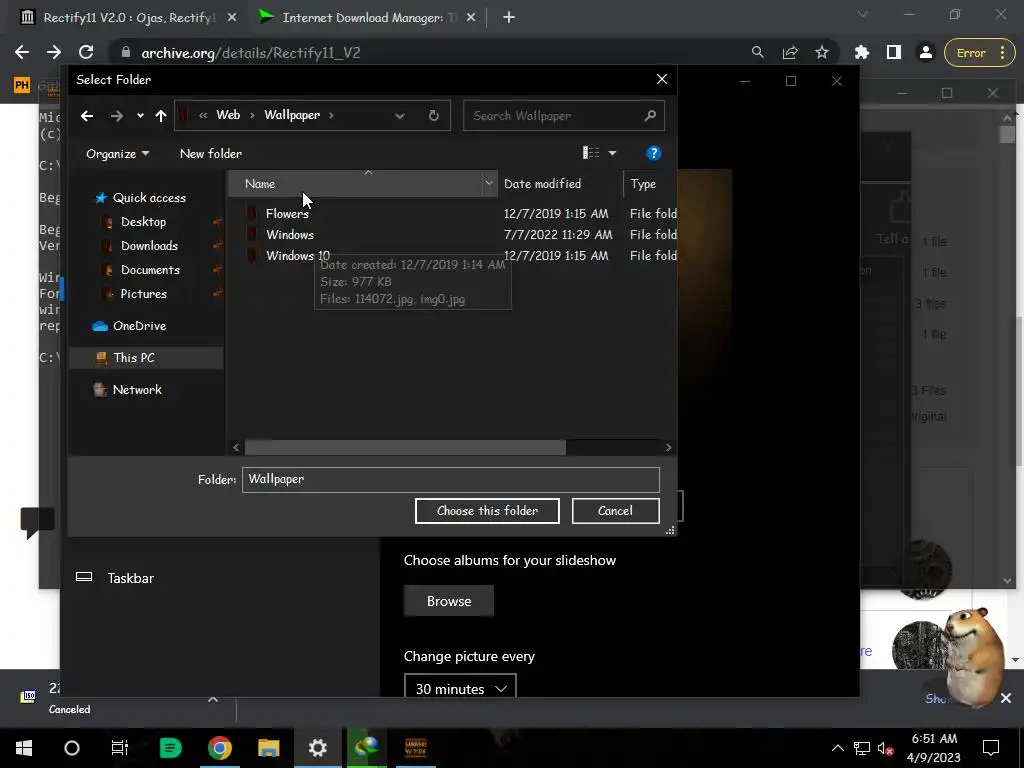
Task: Expand the address bar path dropdown
Action: (400, 116)
